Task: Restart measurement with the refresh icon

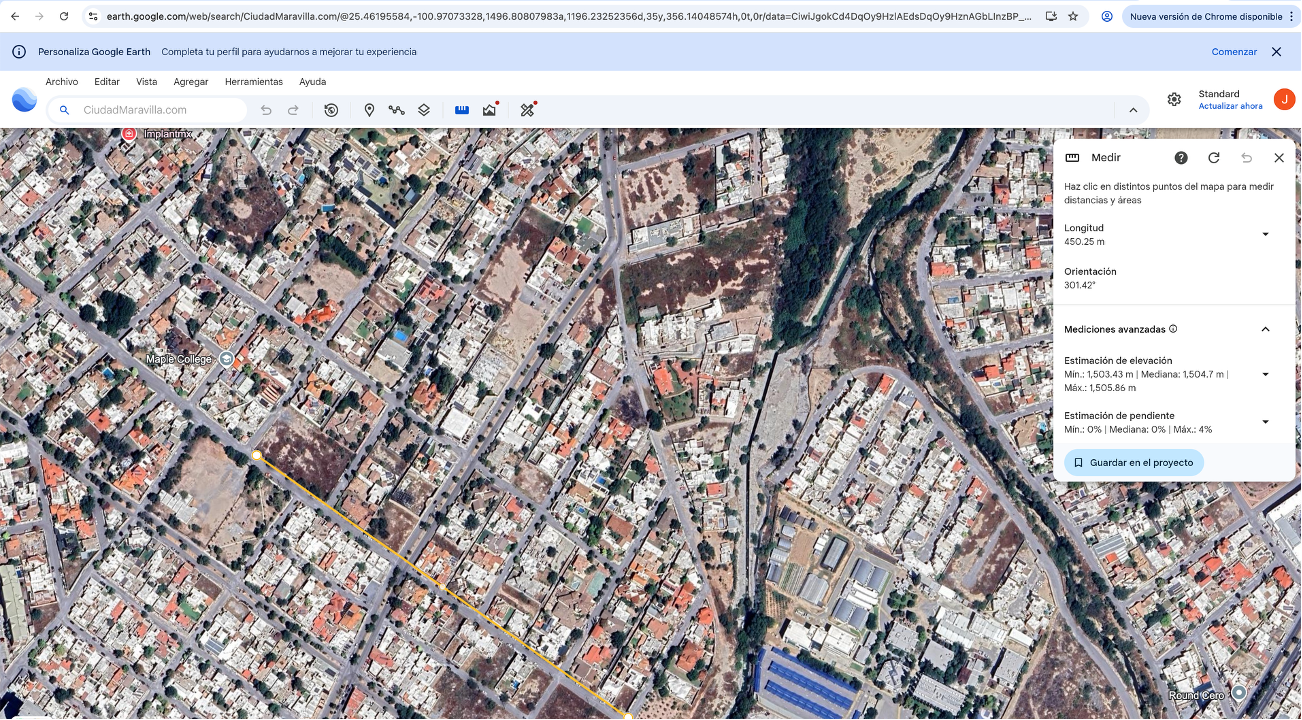Action: [1214, 158]
